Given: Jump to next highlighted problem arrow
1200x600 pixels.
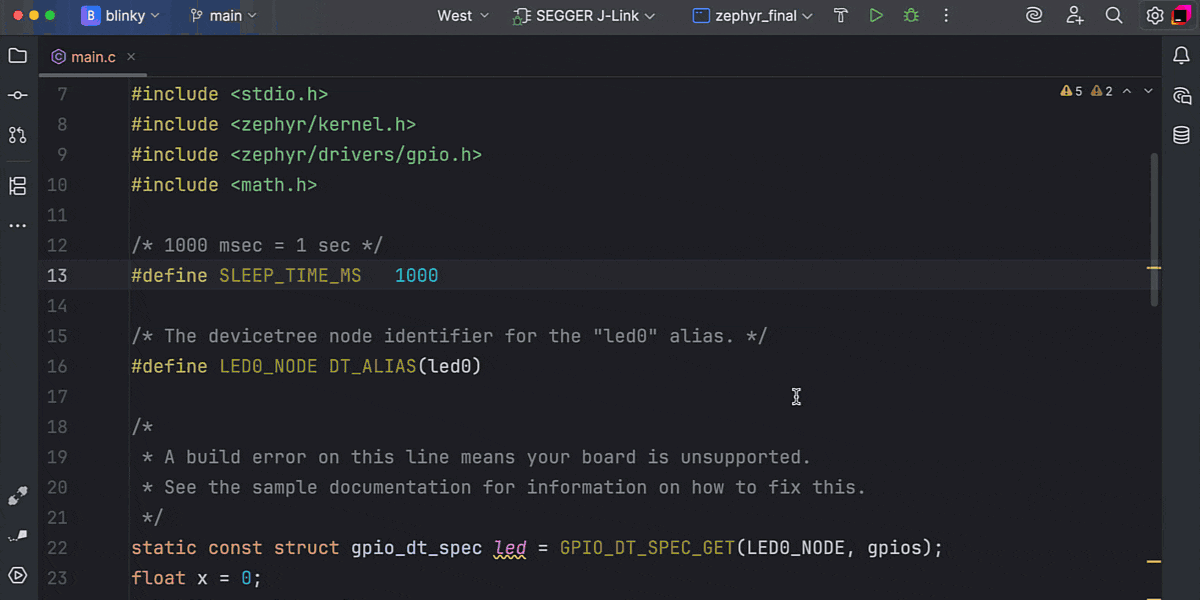Looking at the screenshot, I should [1148, 91].
